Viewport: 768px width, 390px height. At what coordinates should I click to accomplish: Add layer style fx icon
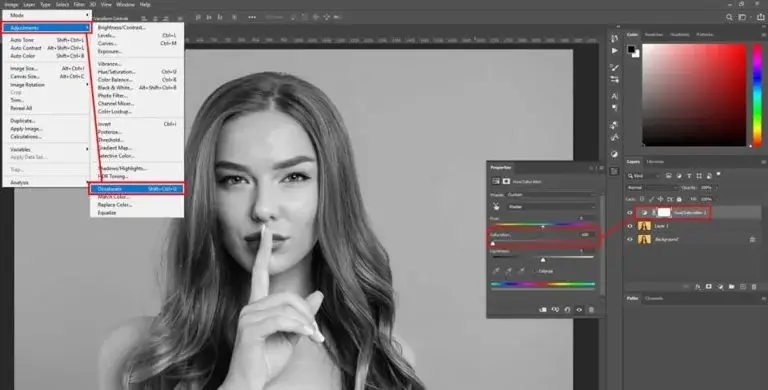click(x=697, y=287)
